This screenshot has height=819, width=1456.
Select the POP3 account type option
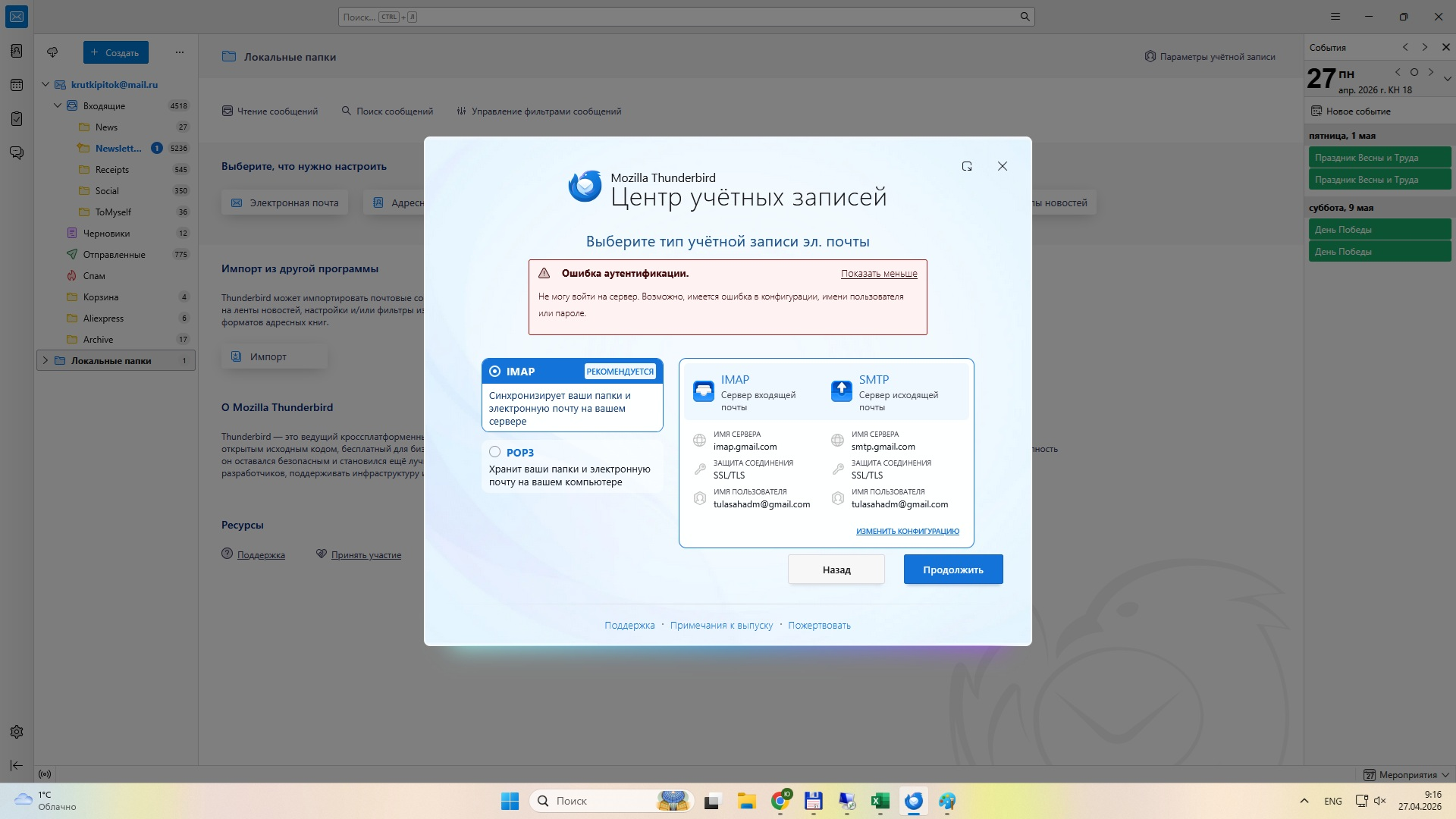pos(495,452)
